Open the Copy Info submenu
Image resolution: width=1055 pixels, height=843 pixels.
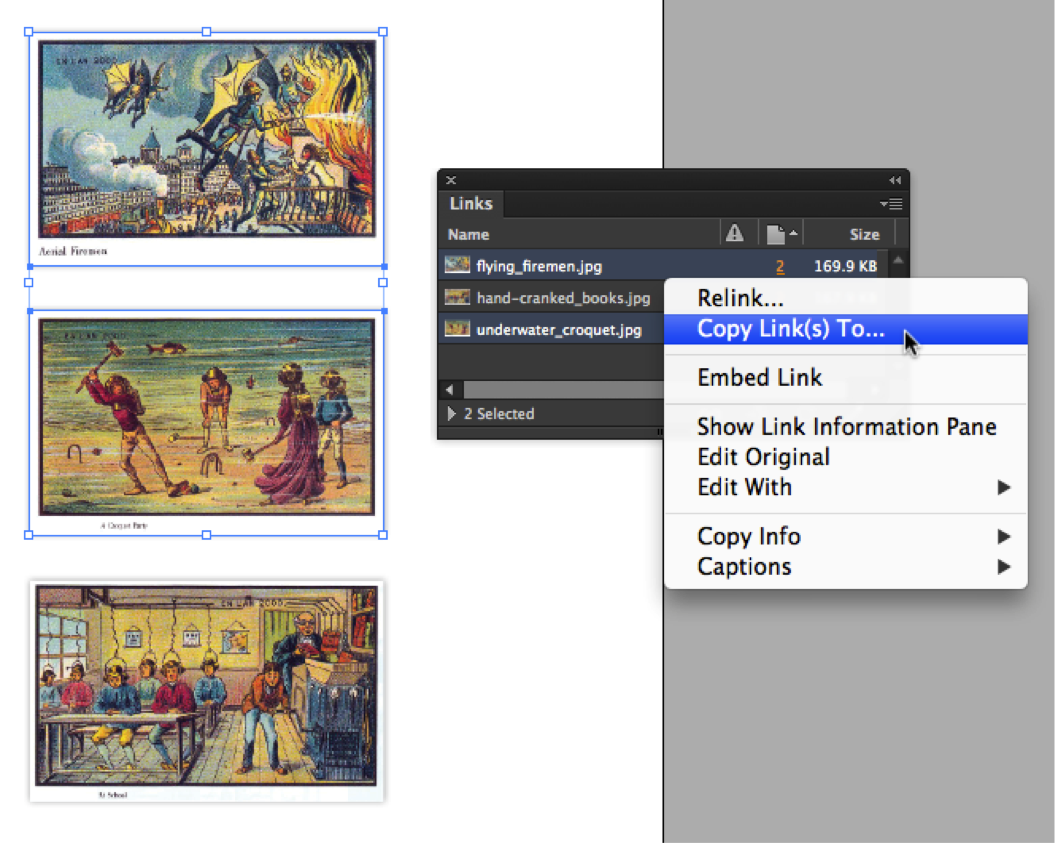coord(845,536)
